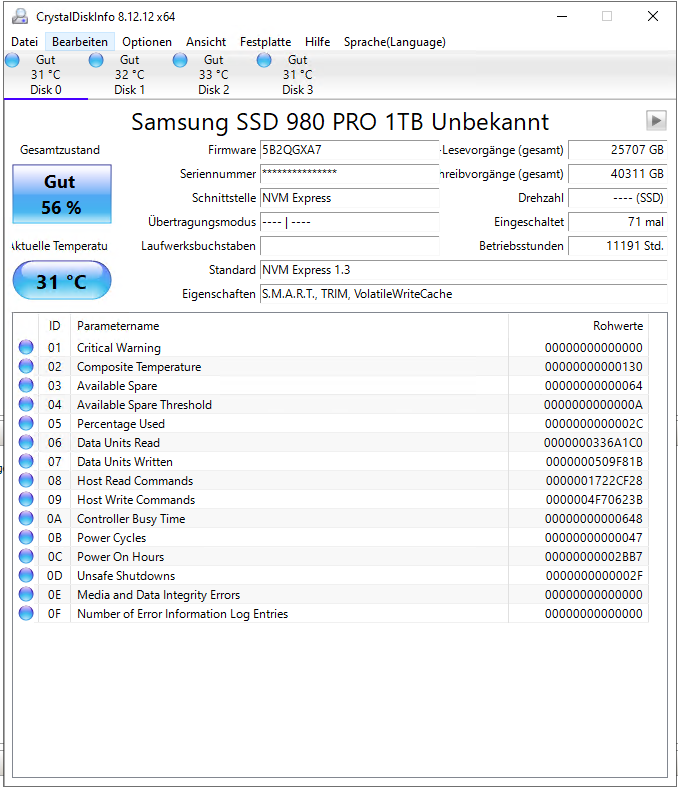Image resolution: width=678 pixels, height=787 pixels.
Task: Click status orb for Available Spare Threshold row
Action: (26, 405)
